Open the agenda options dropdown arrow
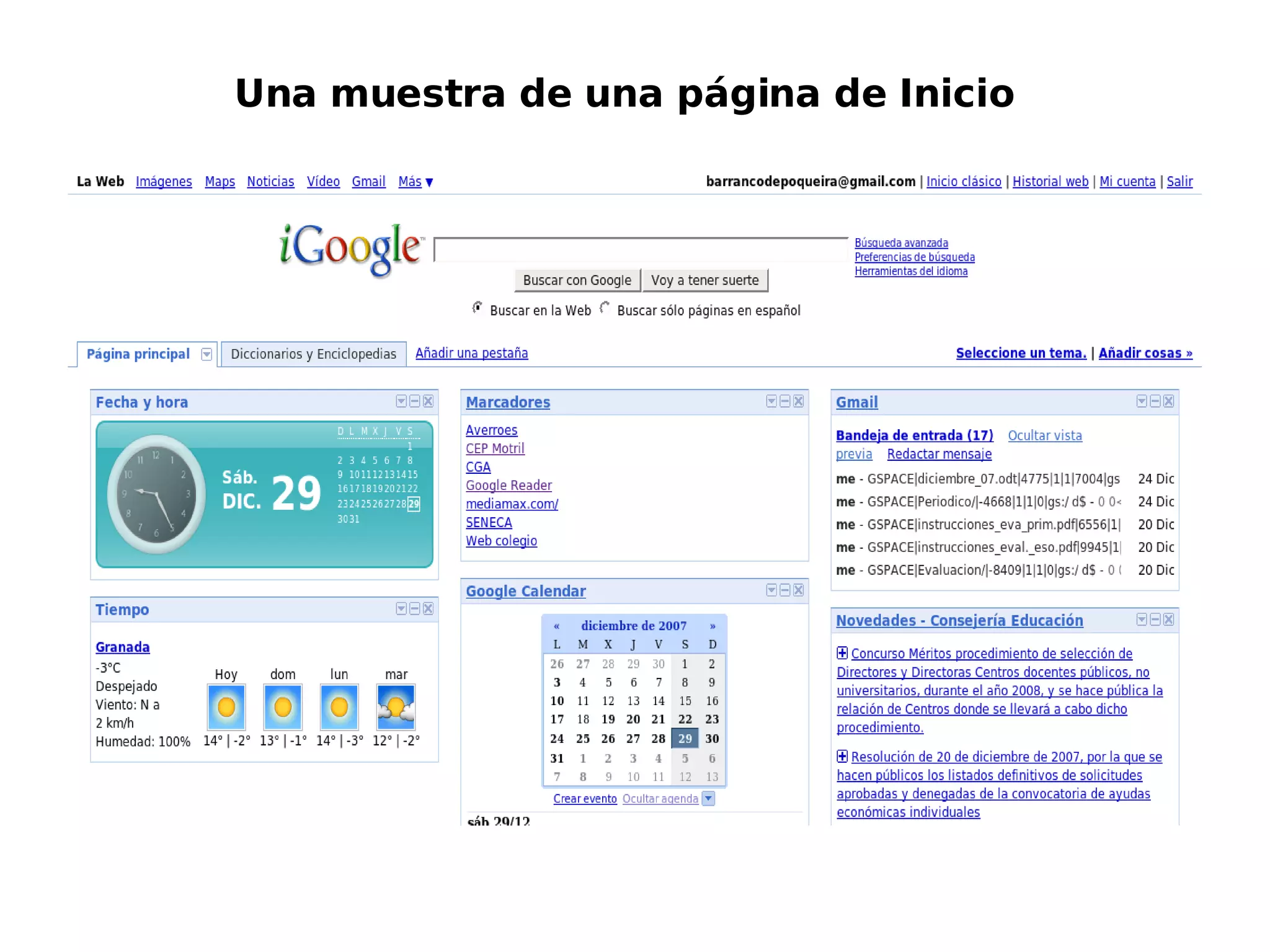Screen dimensions: 1270x952 click(x=708, y=799)
